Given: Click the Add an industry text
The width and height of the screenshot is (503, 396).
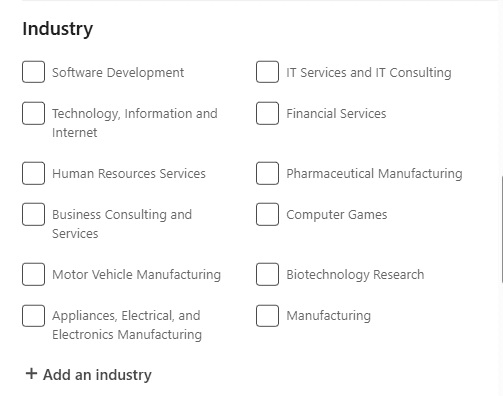Looking at the screenshot, I should [97, 375].
